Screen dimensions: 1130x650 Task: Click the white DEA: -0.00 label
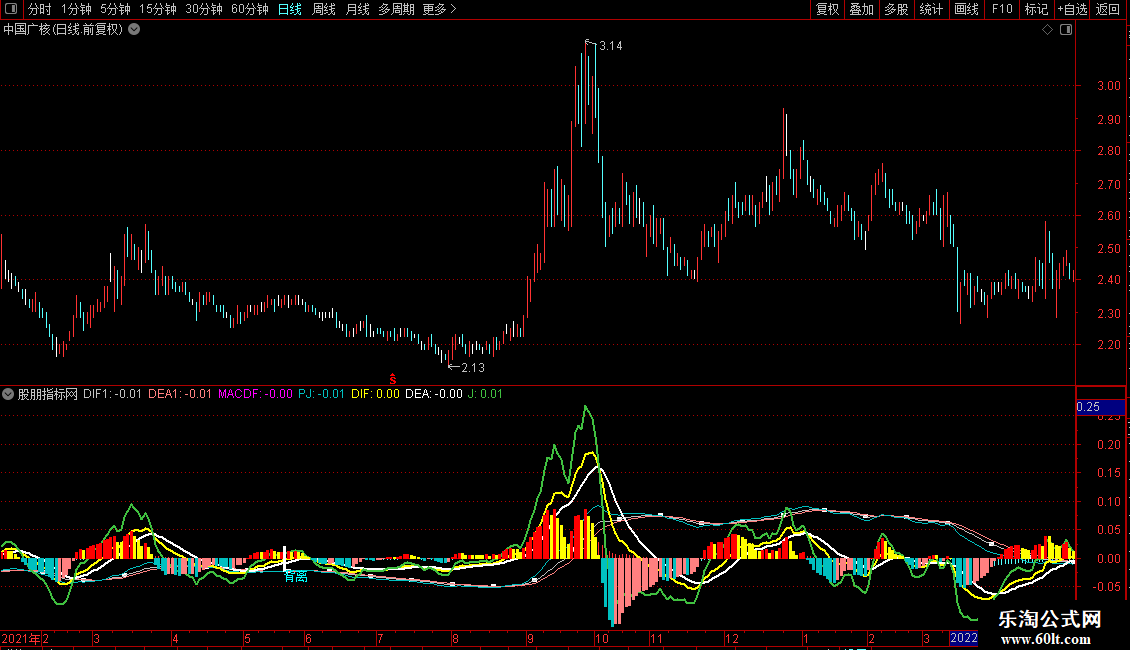point(434,394)
